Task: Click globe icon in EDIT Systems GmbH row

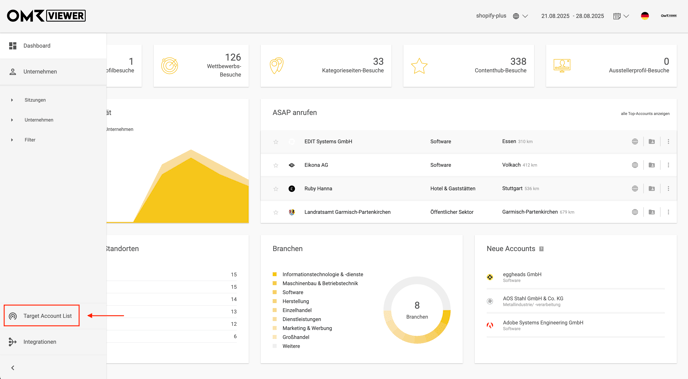Action: click(x=634, y=142)
